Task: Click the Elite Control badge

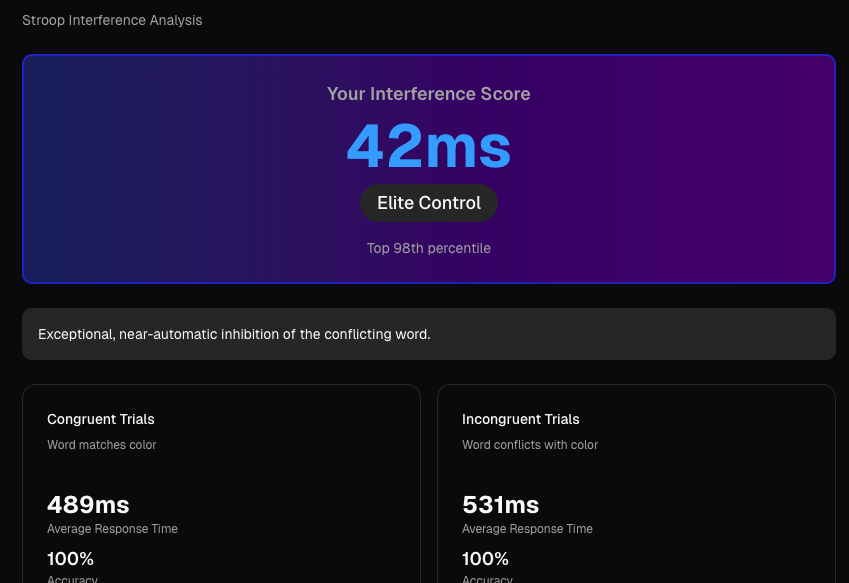Action: point(428,203)
